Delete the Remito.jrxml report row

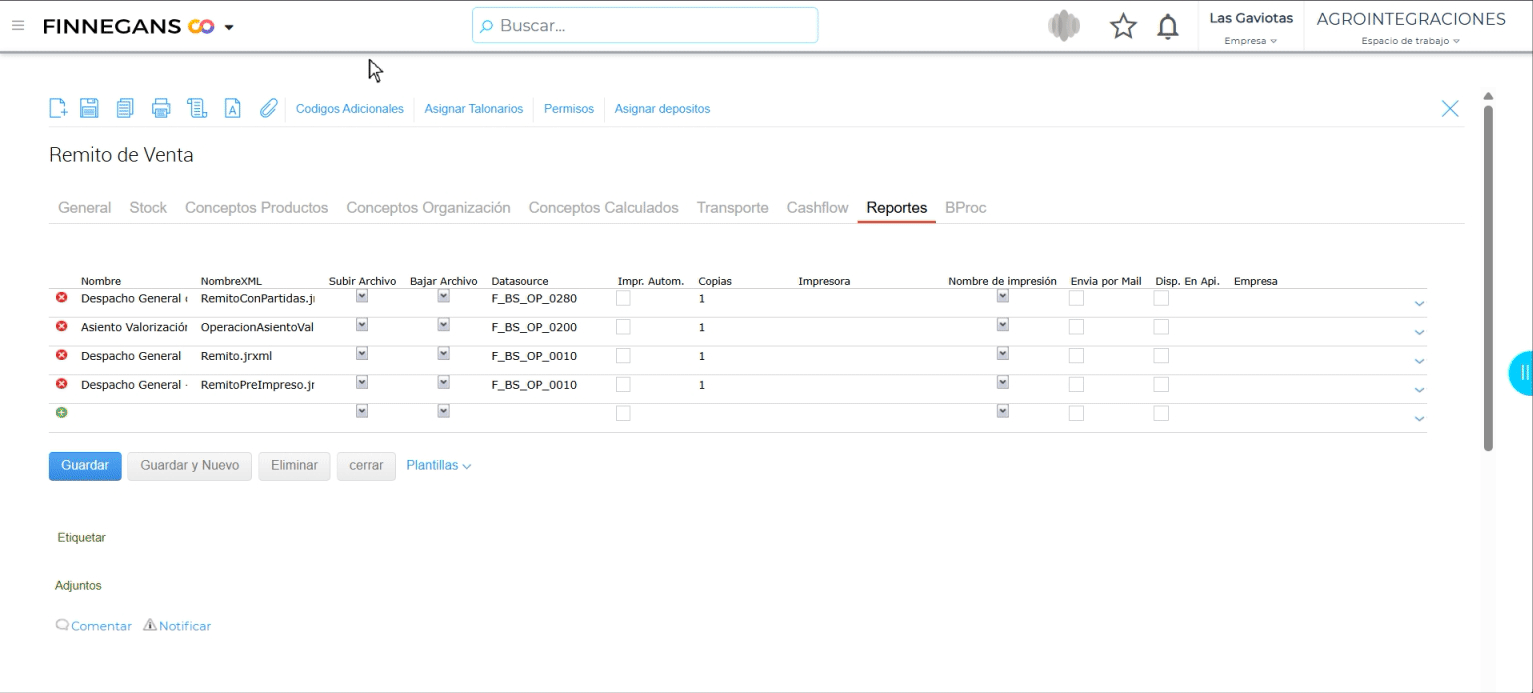pos(61,356)
